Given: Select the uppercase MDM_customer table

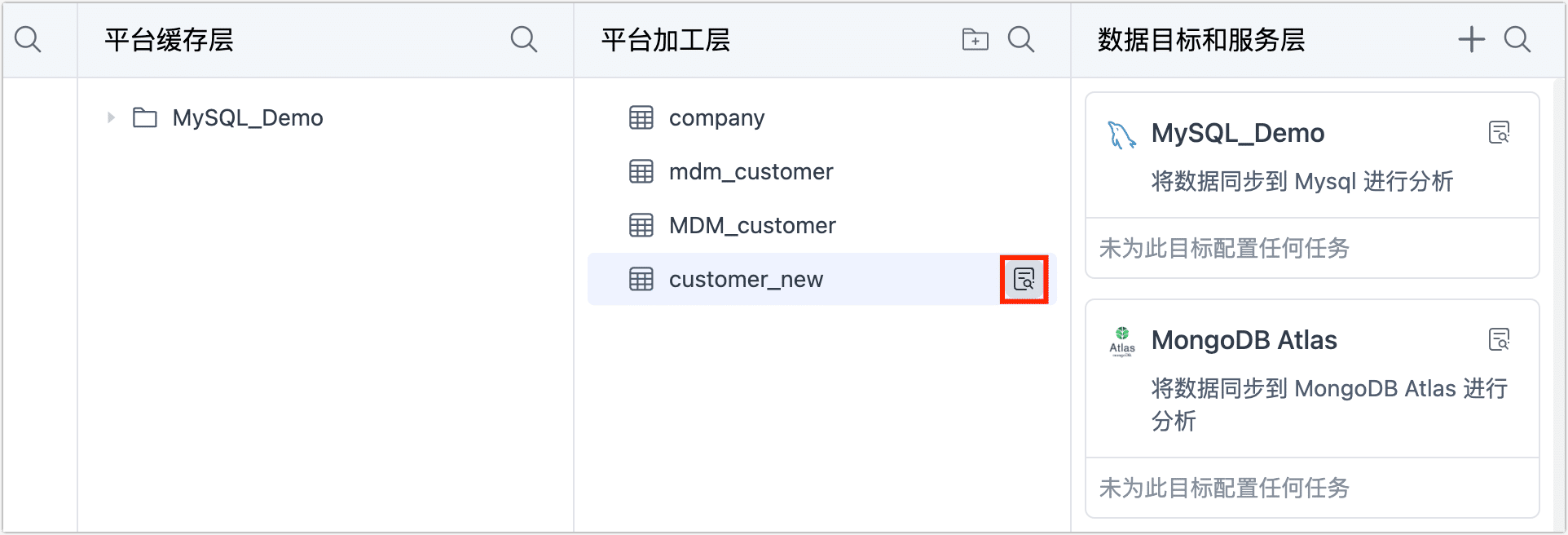Looking at the screenshot, I should (x=752, y=225).
